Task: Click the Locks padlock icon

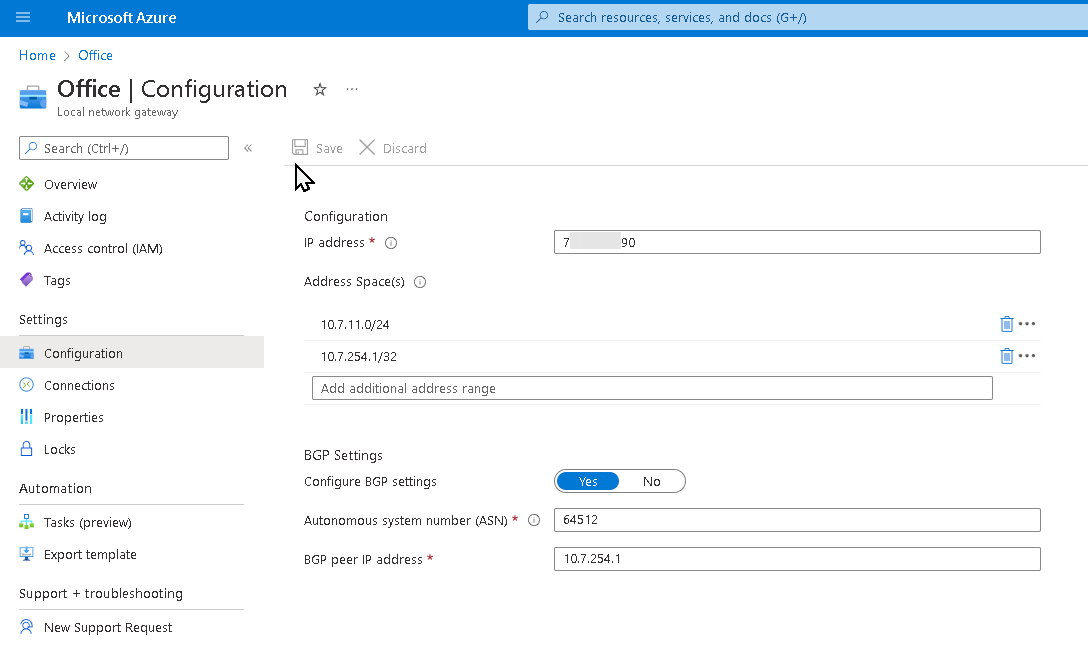Action: pyautogui.click(x=26, y=448)
